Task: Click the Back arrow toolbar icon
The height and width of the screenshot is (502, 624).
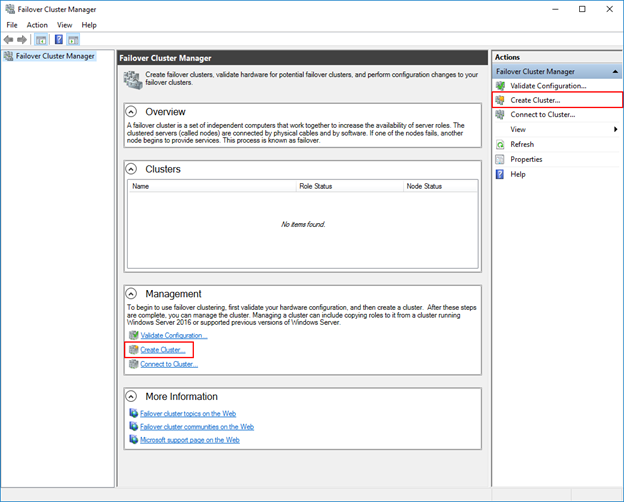Action: click(8, 39)
